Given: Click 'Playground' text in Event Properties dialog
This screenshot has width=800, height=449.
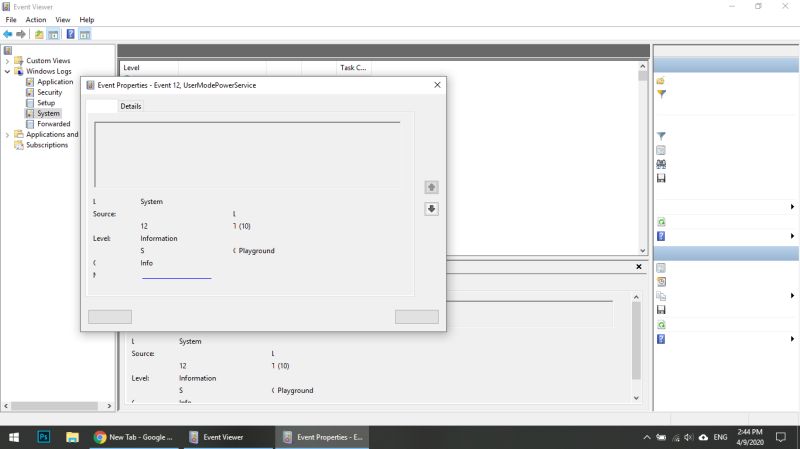Looking at the screenshot, I should (x=256, y=251).
